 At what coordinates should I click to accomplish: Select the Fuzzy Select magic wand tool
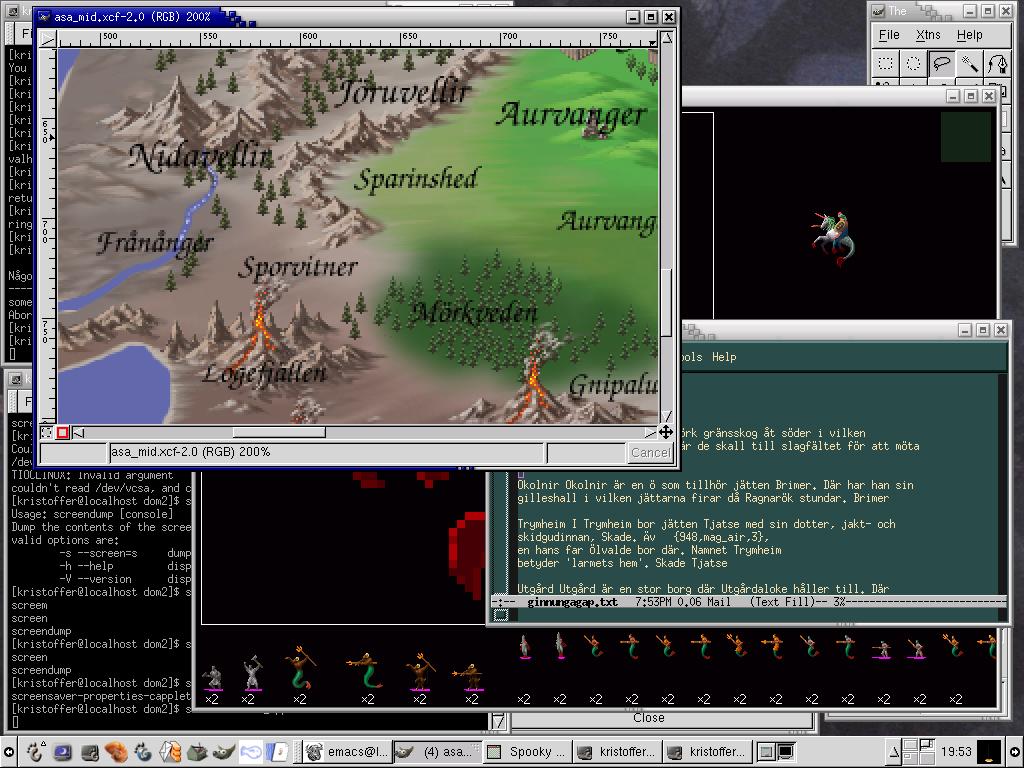coord(969,64)
